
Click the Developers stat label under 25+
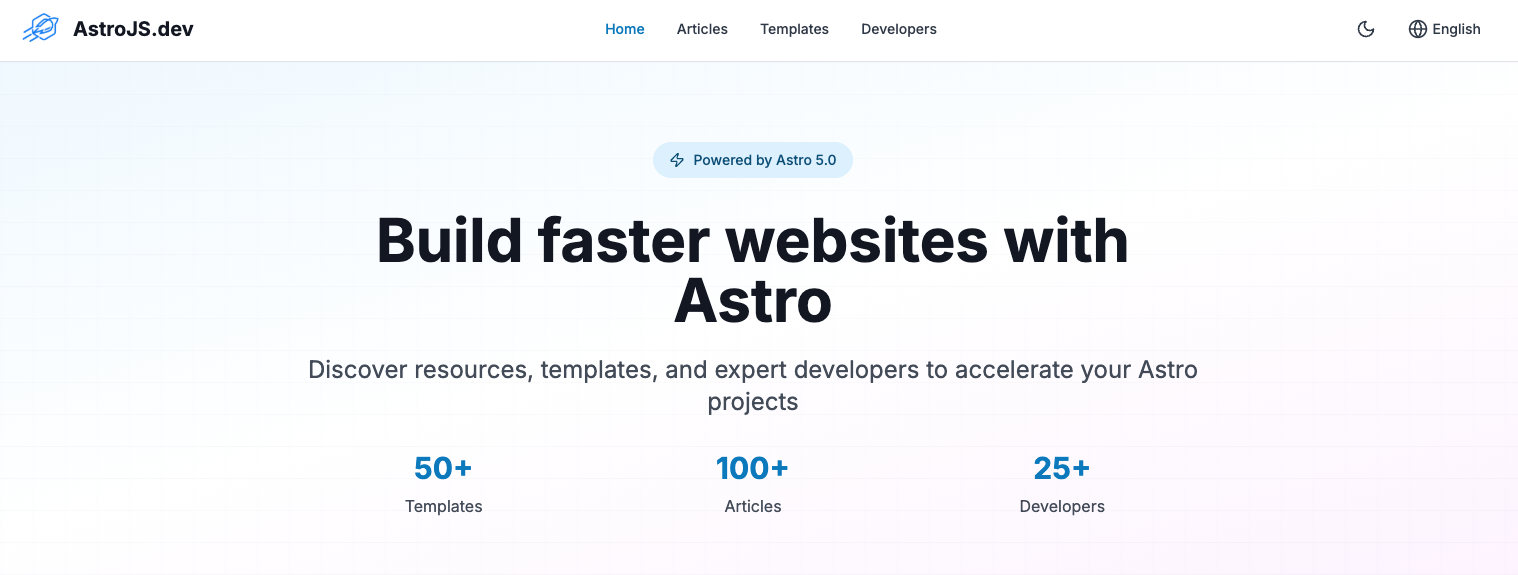1062,506
